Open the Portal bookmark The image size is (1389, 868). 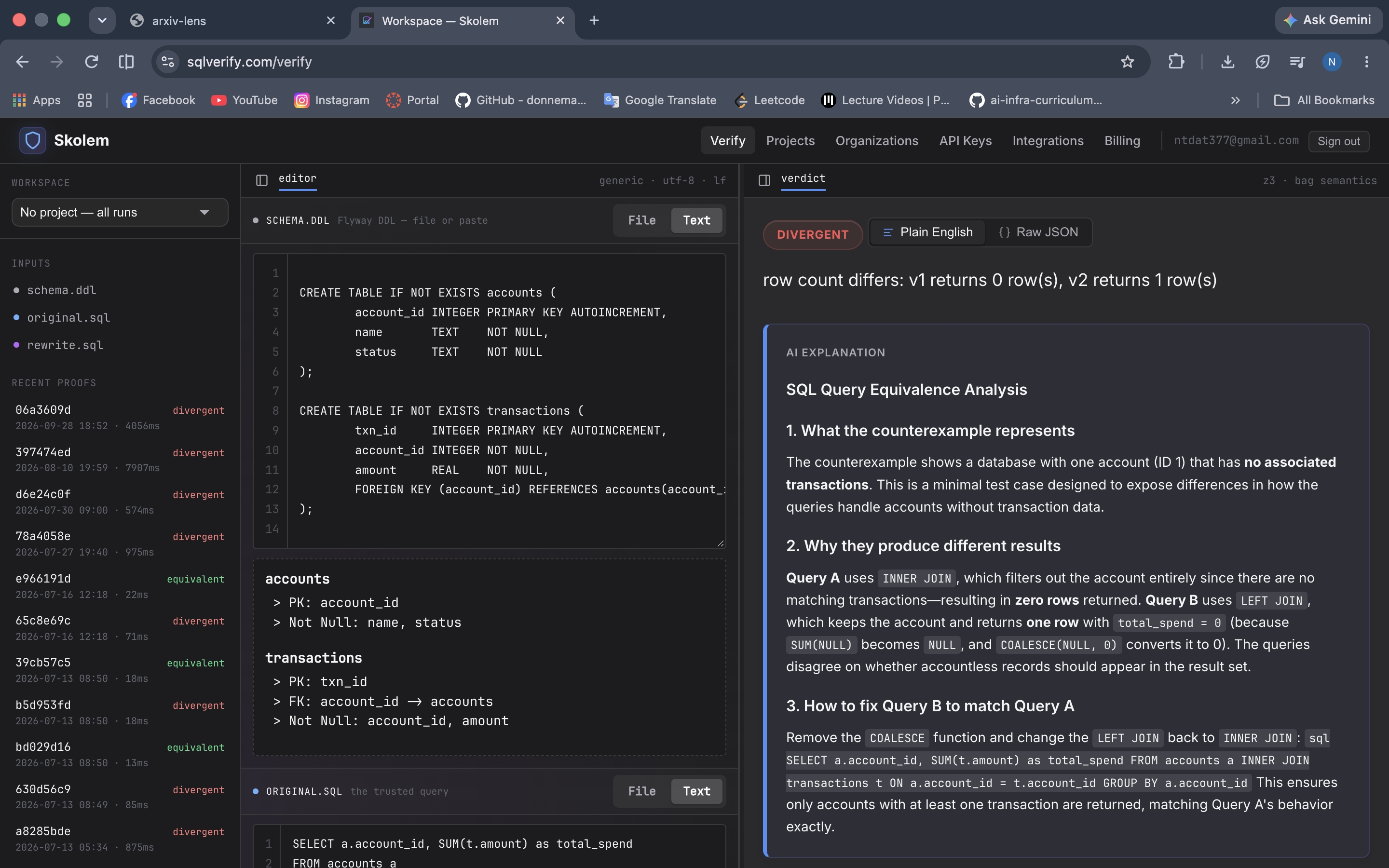point(412,100)
